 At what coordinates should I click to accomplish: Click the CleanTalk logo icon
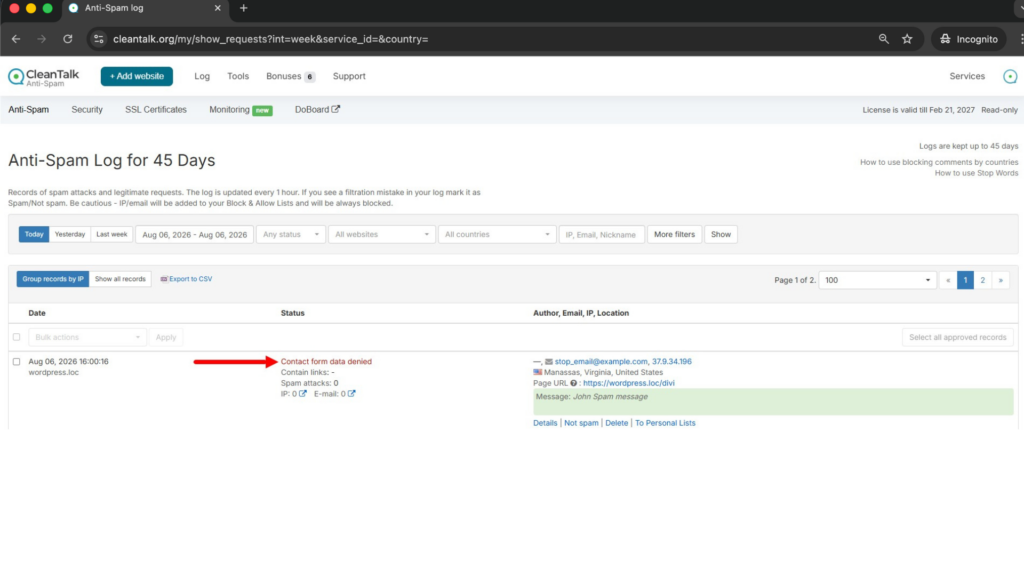[x=16, y=76]
